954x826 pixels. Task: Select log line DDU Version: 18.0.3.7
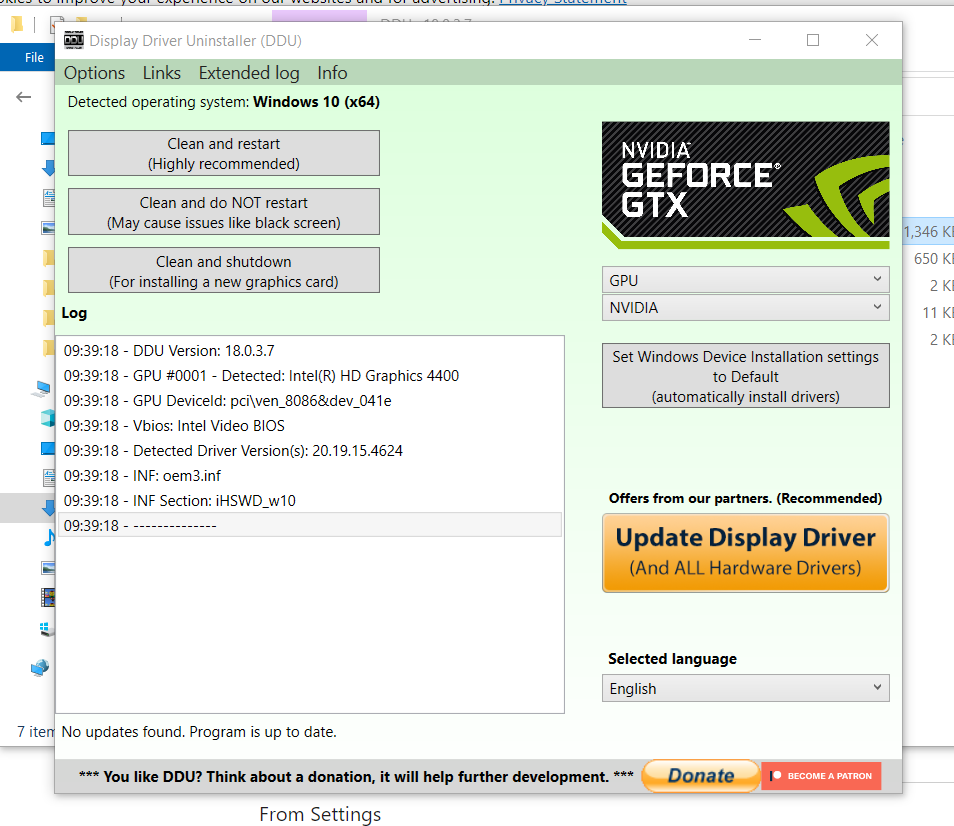[x=310, y=351]
